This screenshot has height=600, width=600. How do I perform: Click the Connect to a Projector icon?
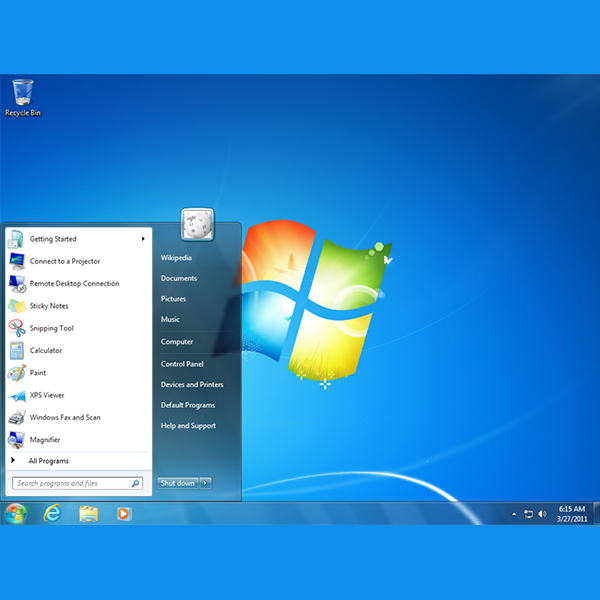pos(17,261)
